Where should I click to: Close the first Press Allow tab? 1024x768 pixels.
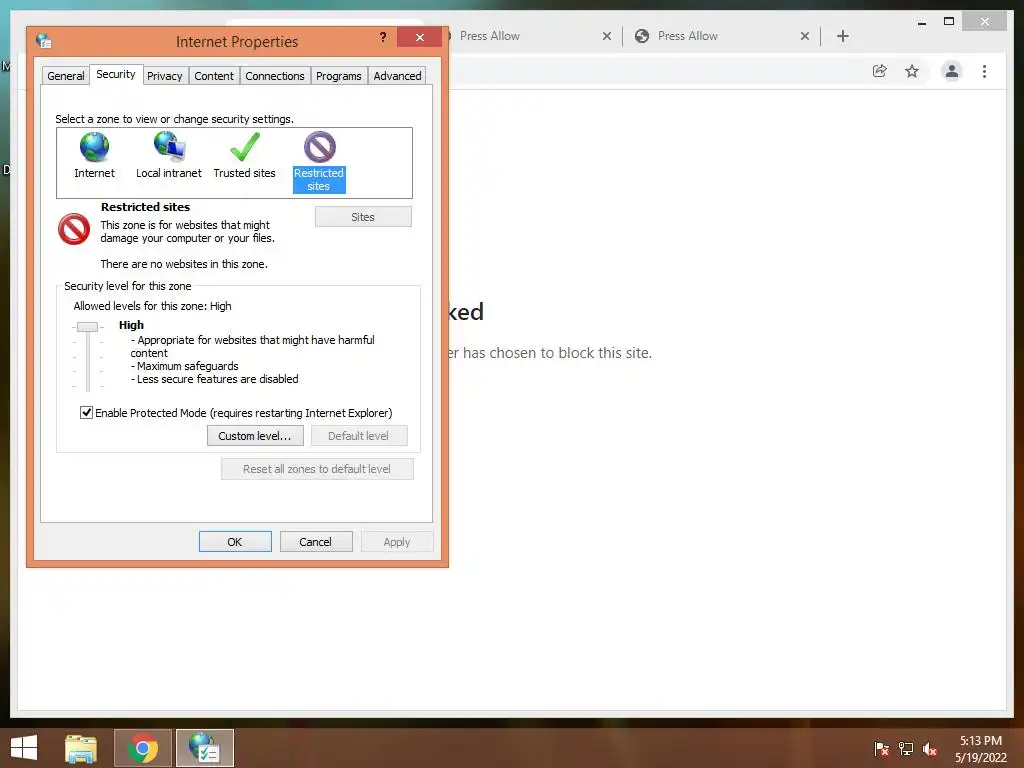(x=607, y=36)
